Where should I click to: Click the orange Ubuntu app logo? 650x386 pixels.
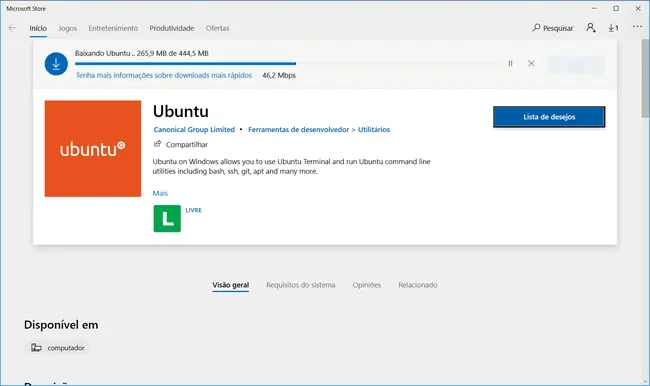click(x=93, y=148)
